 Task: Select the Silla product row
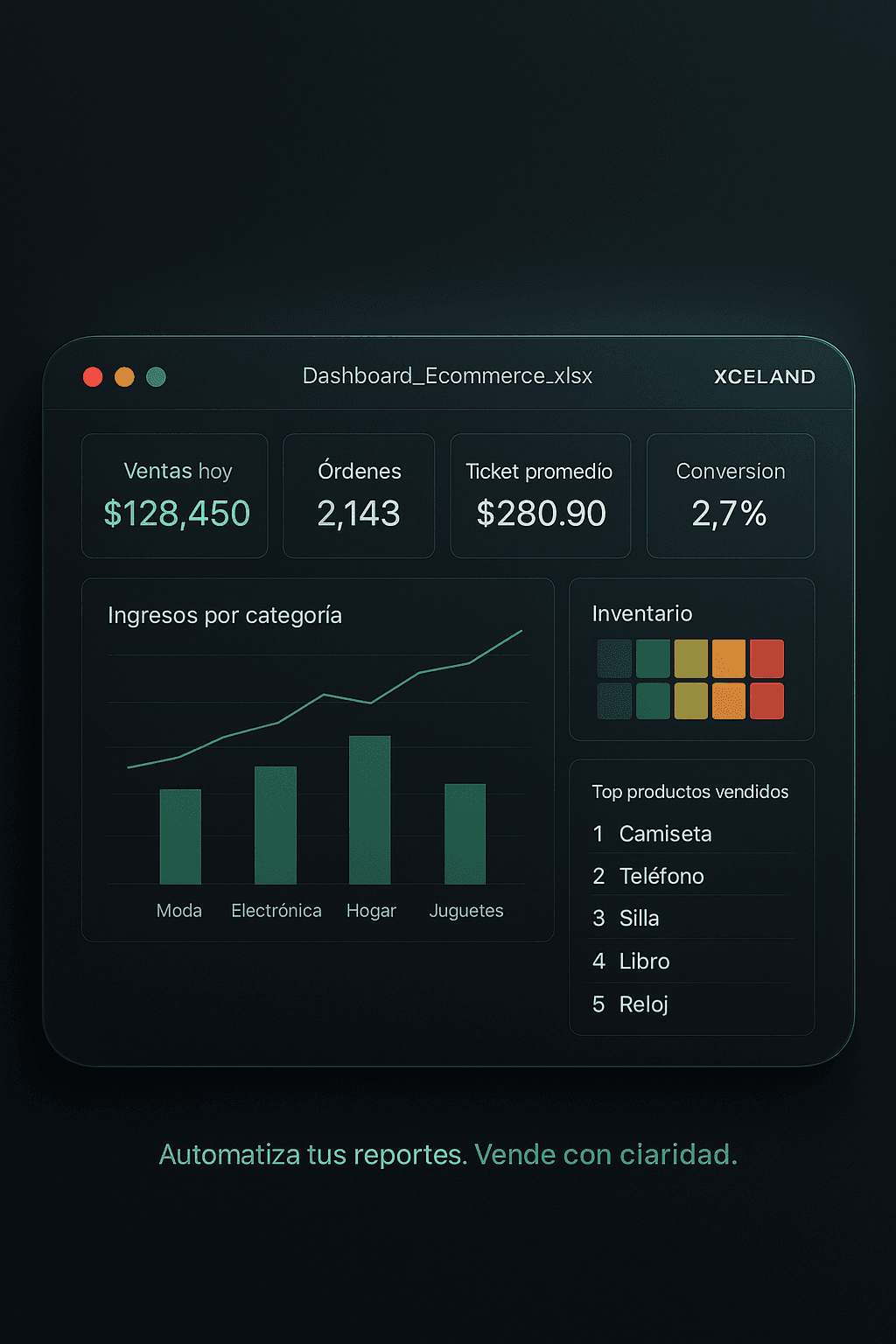[x=692, y=918]
